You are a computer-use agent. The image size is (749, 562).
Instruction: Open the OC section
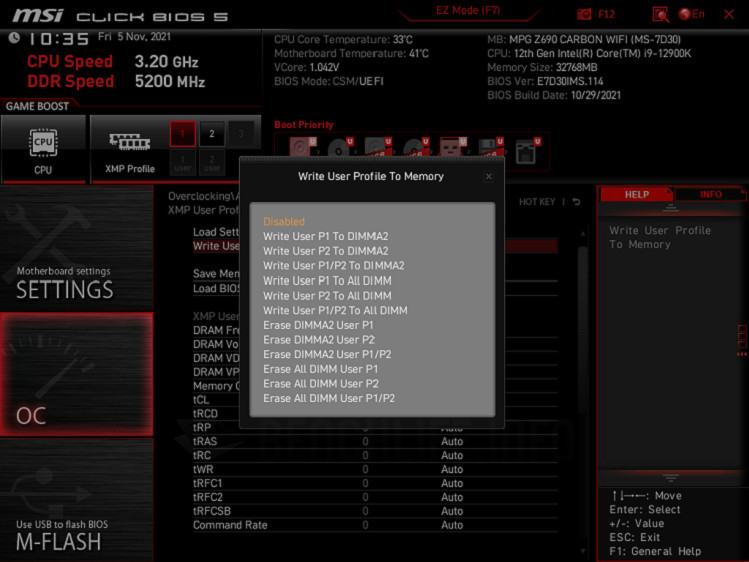pyautogui.click(x=76, y=374)
